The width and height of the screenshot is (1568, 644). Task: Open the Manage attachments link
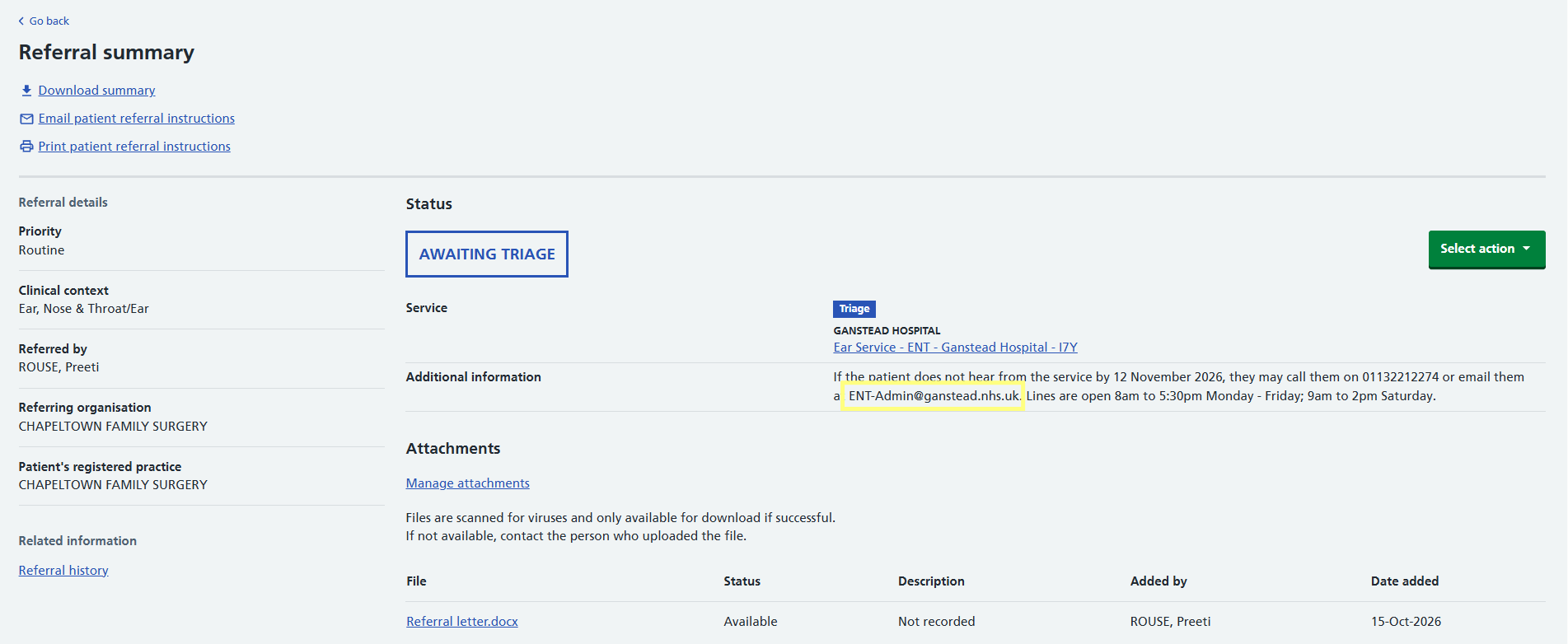[x=468, y=483]
